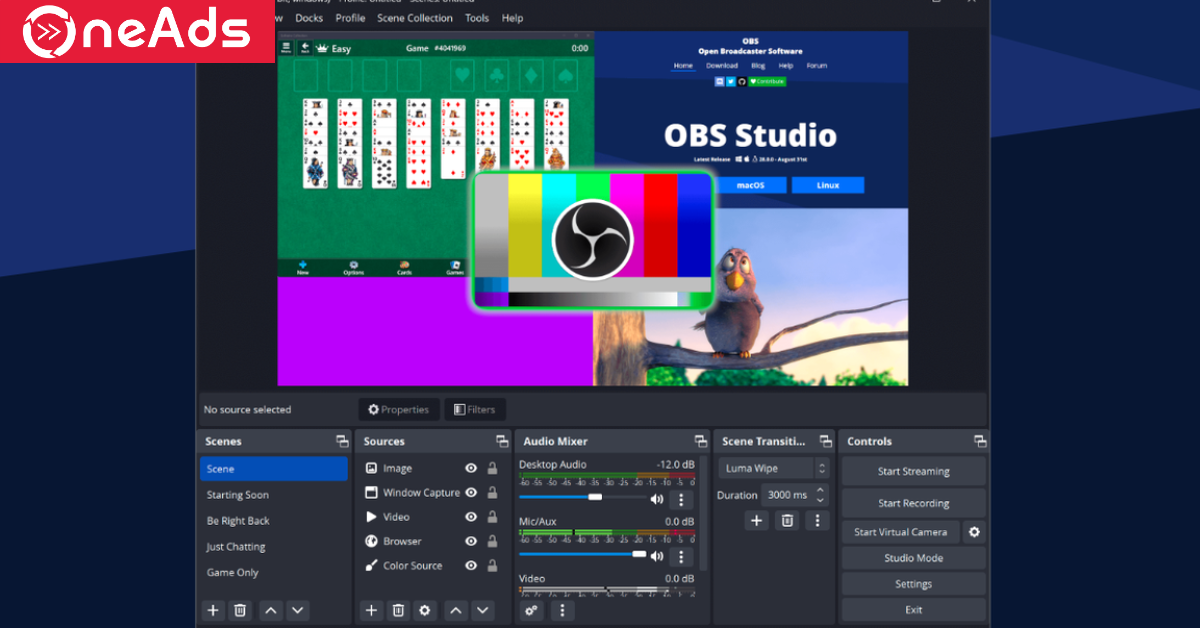Click the Exit button
The height and width of the screenshot is (628, 1200).
tap(914, 610)
